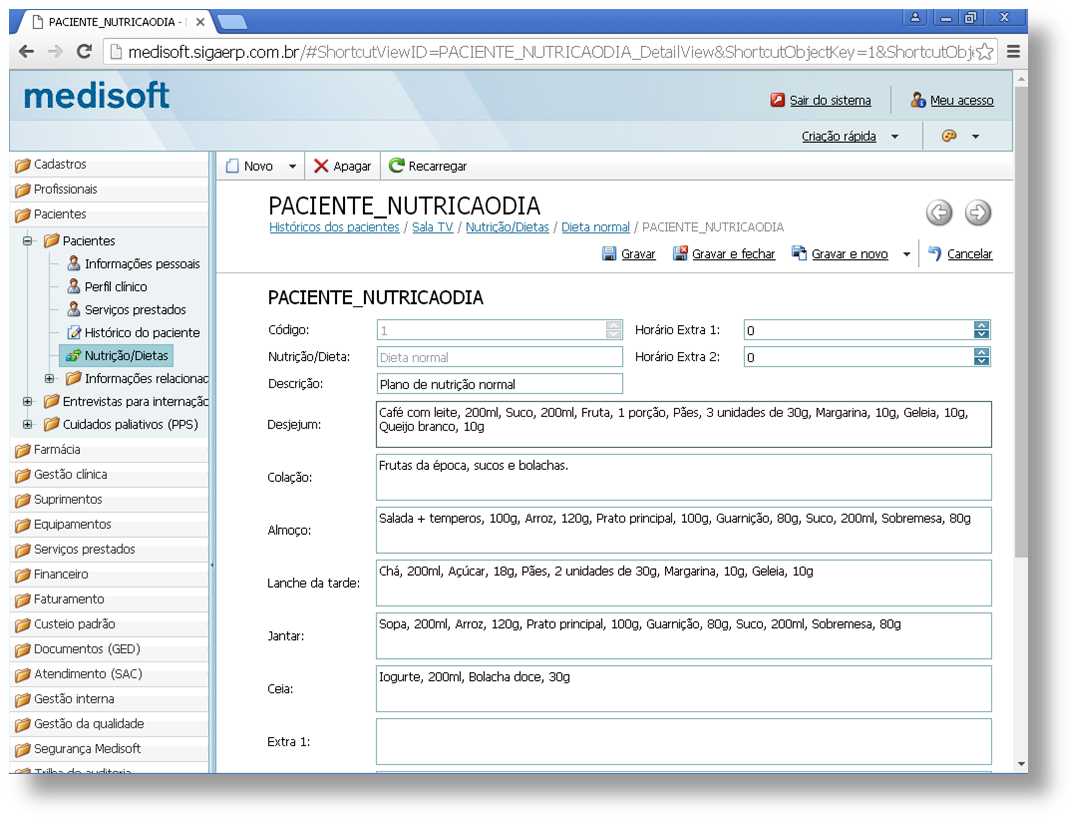Follow the Nutrição/Dietas breadcrumb link
1077x823 pixels.
pos(507,227)
